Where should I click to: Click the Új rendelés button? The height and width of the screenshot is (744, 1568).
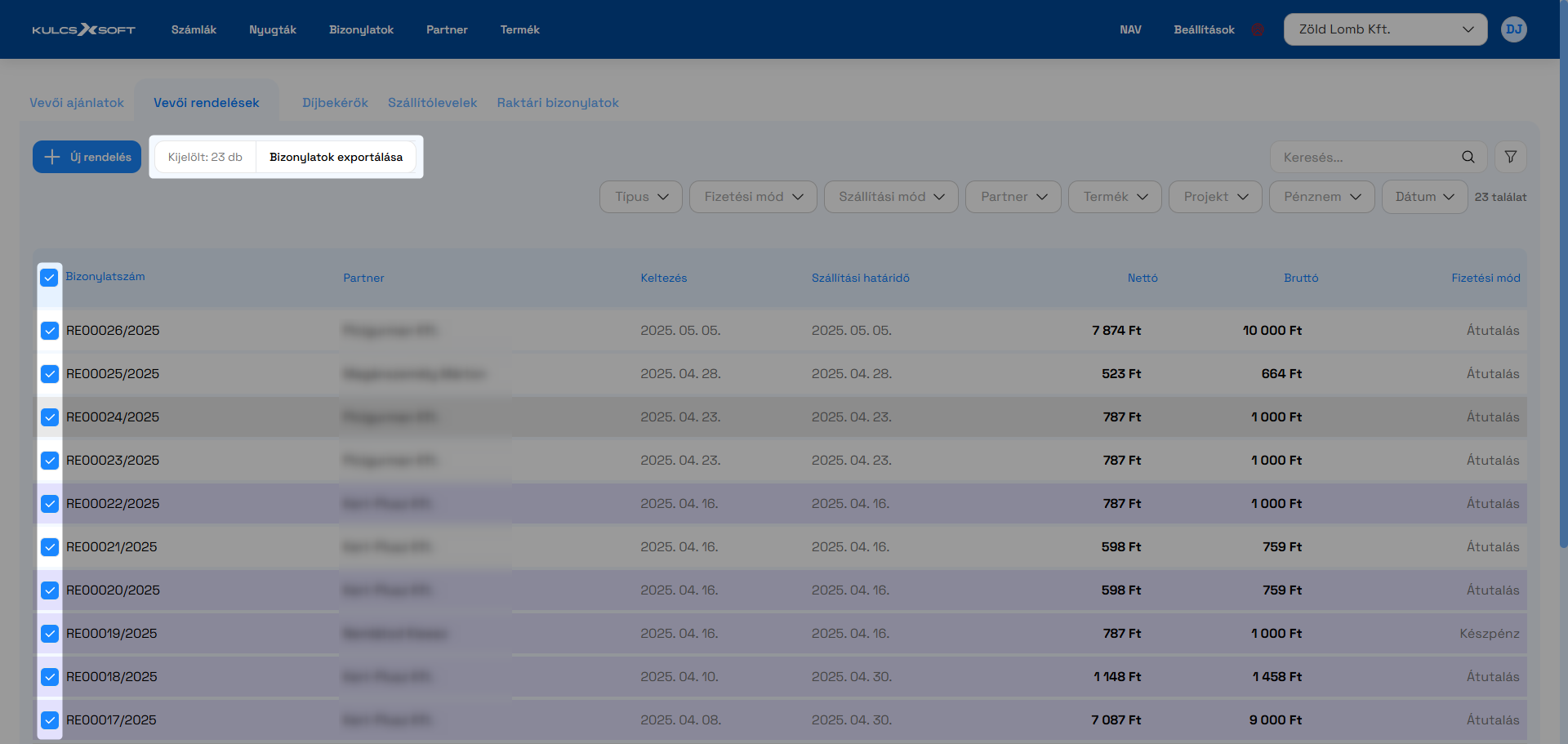[87, 157]
